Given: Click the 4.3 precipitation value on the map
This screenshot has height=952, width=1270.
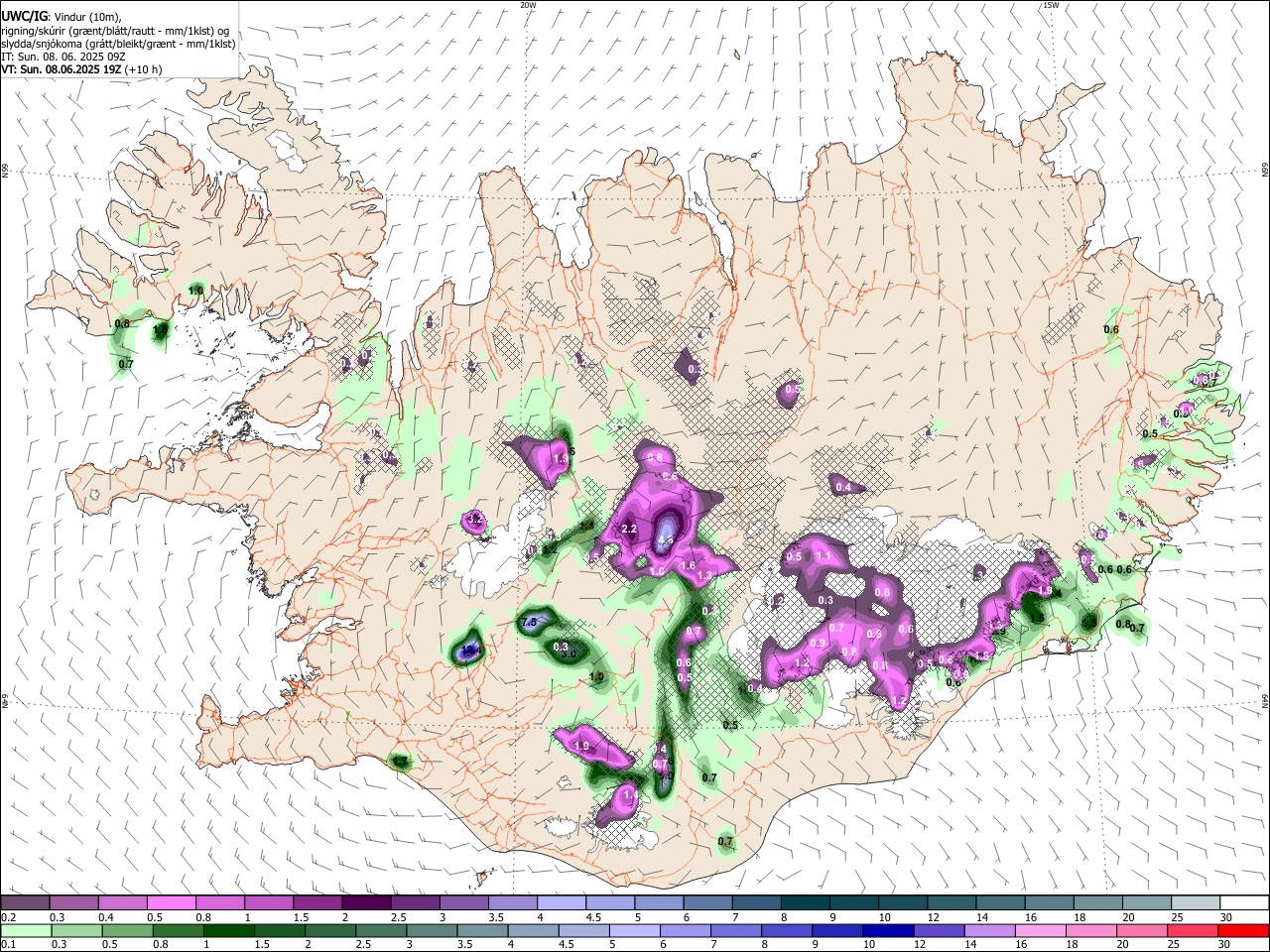Looking at the screenshot, I should pos(665,541).
